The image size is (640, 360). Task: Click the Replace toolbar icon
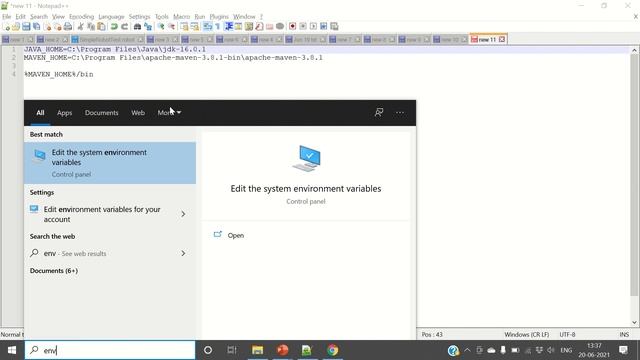pos(148,27)
